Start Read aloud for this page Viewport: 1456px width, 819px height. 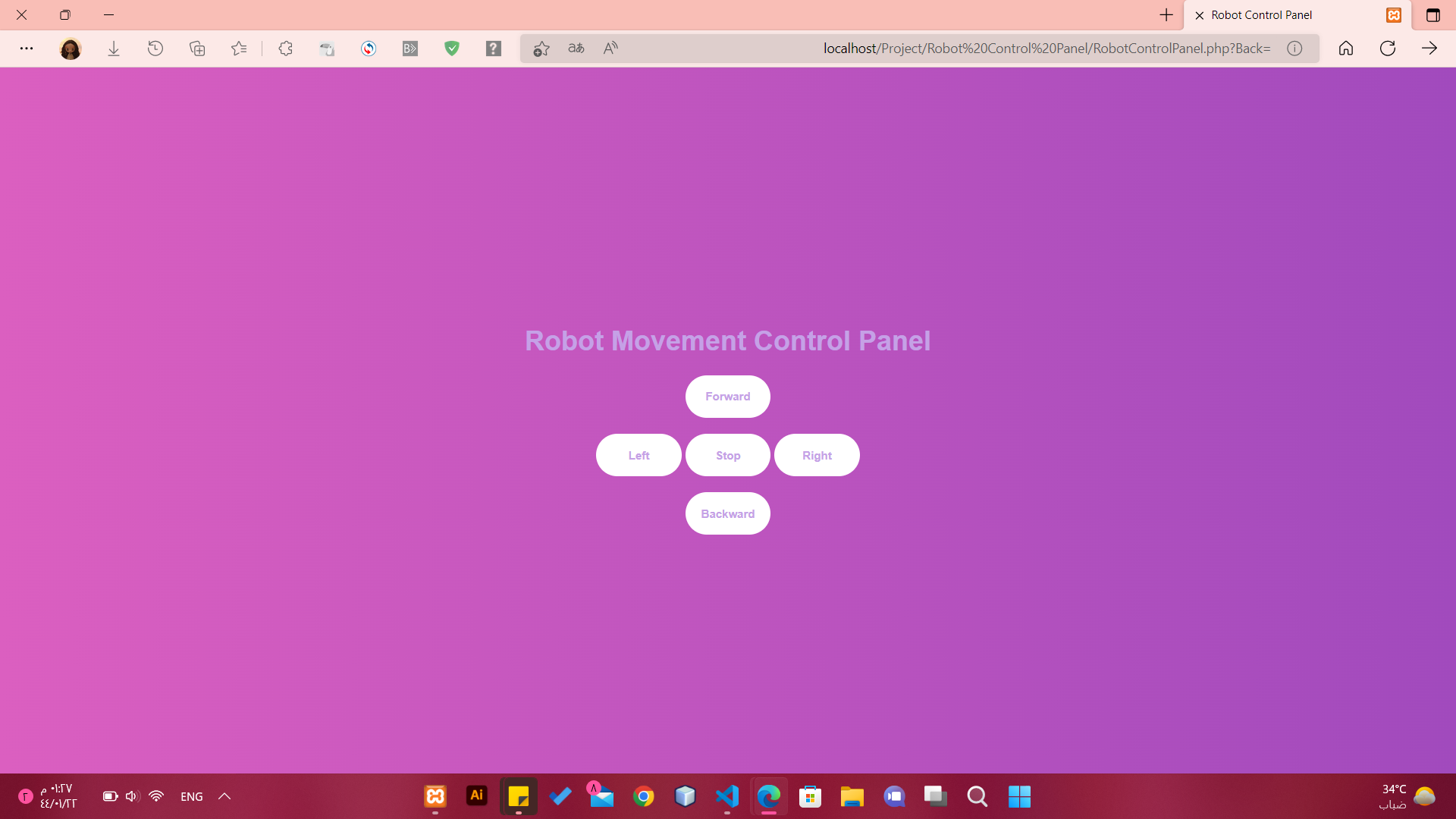pyautogui.click(x=610, y=48)
